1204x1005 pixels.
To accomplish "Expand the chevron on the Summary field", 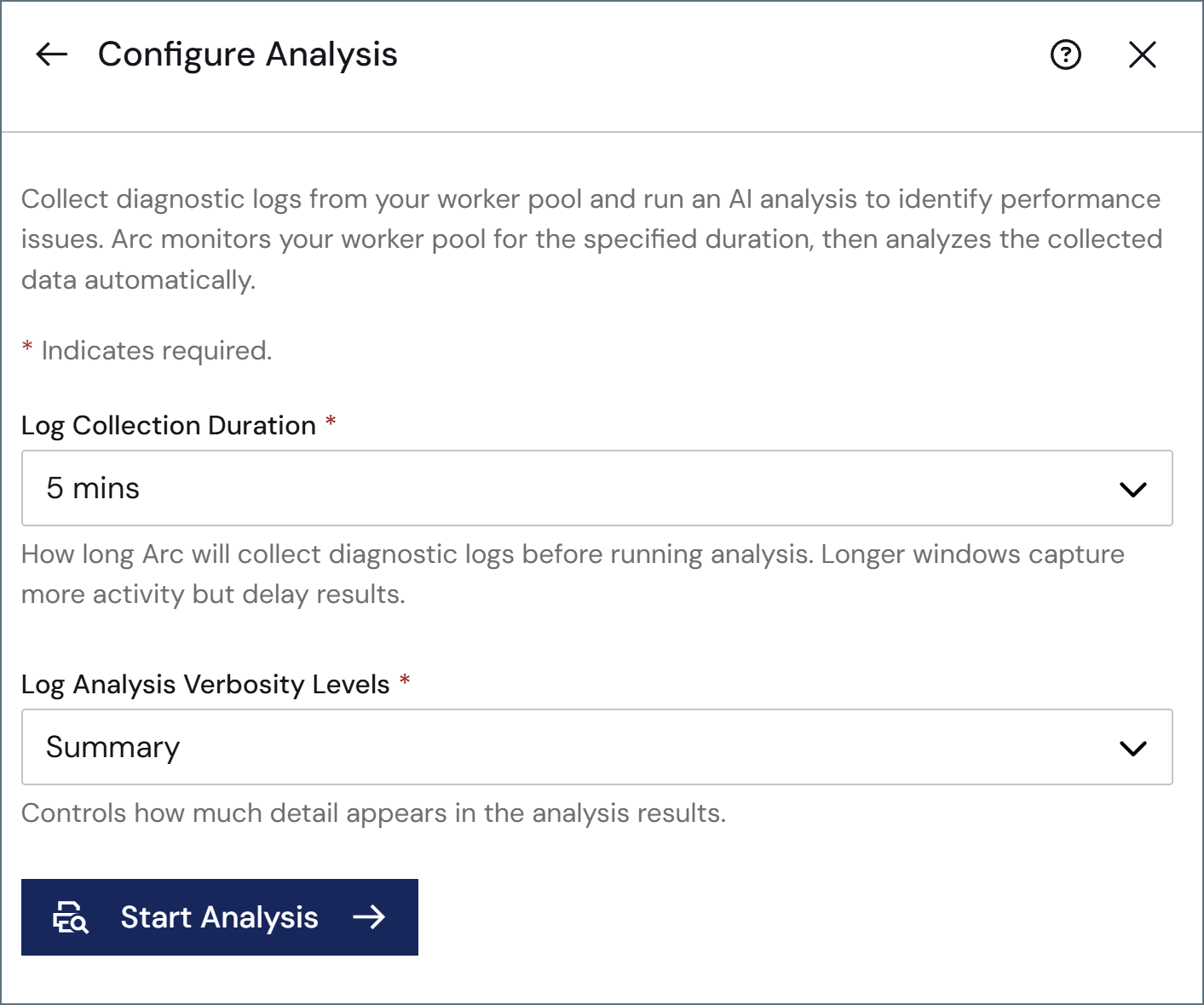I will (x=1132, y=748).
